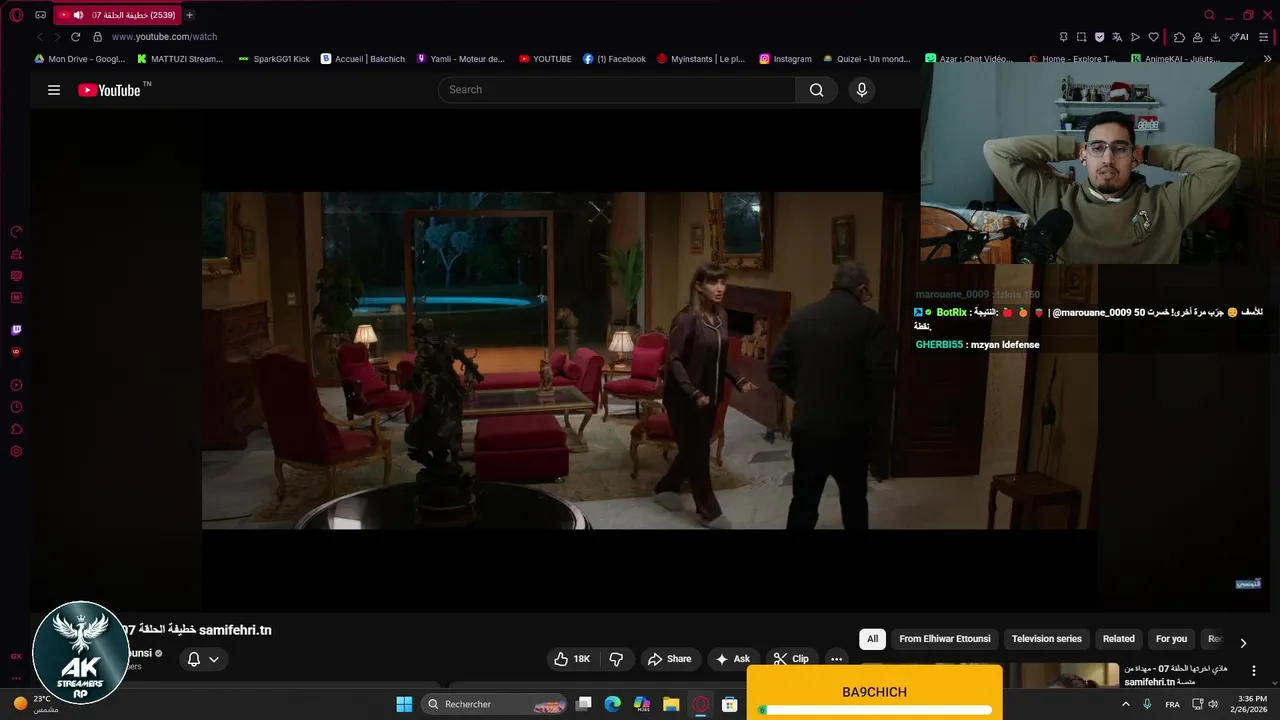Open the Share dialog for the video
The height and width of the screenshot is (720, 1280).
(x=669, y=659)
